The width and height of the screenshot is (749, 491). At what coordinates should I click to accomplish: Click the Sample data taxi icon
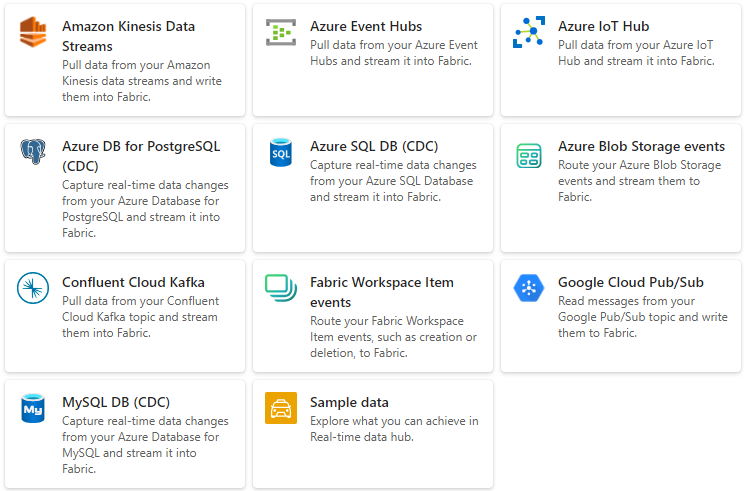pyautogui.click(x=281, y=408)
